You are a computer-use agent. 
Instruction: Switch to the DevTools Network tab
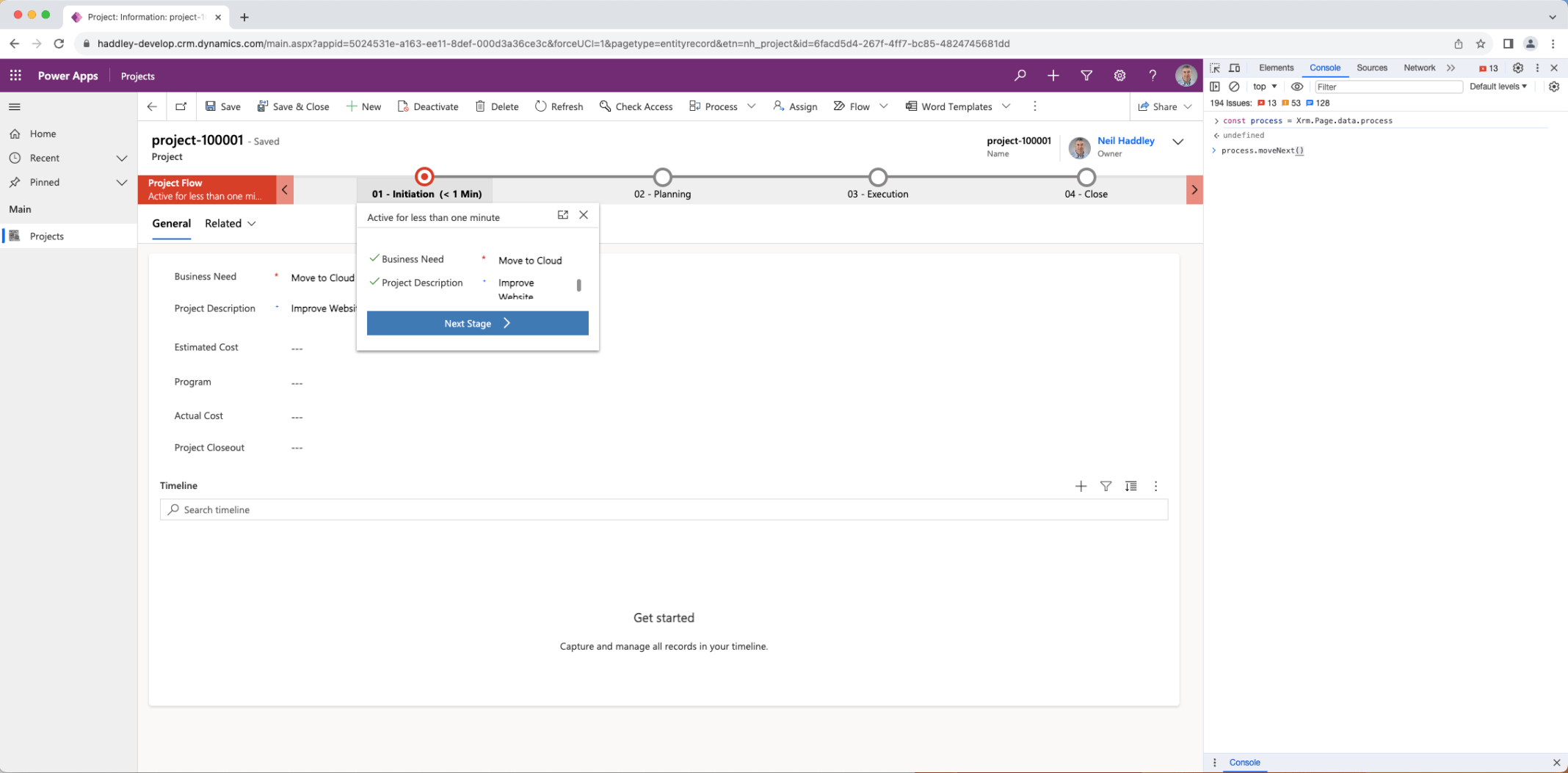[x=1420, y=68]
